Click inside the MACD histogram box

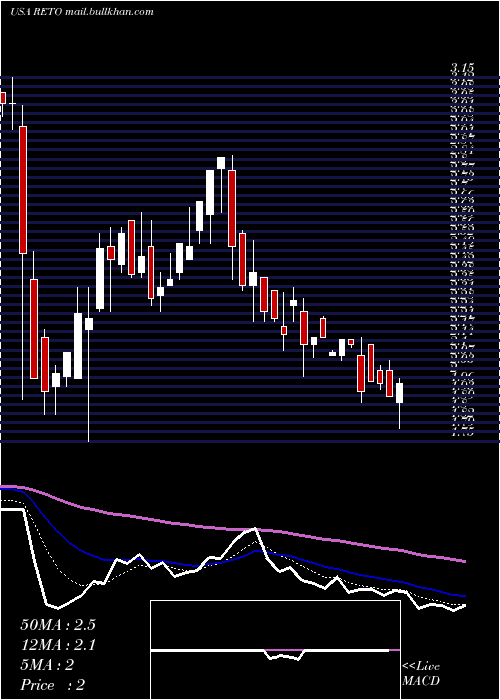275,650
